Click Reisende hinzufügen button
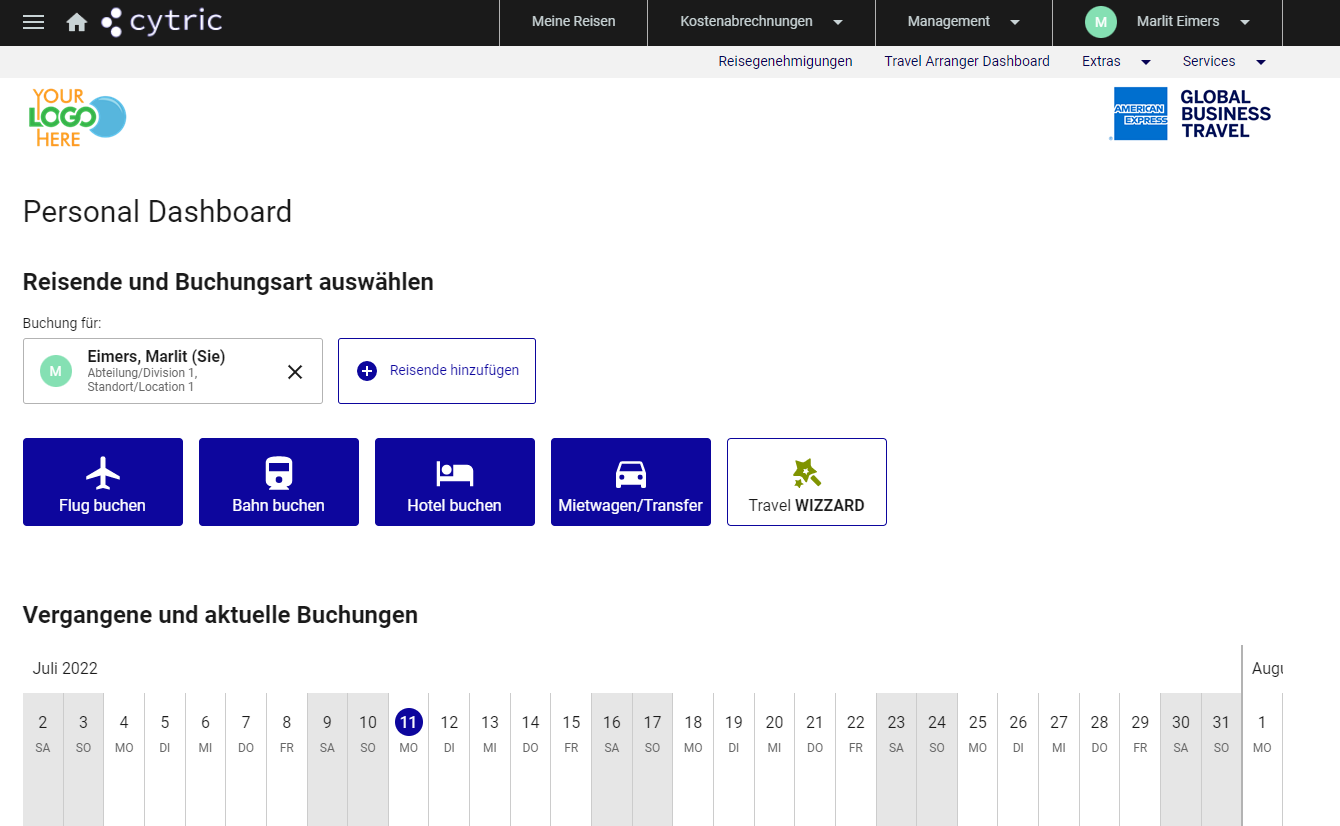This screenshot has height=826, width=1340. [x=437, y=371]
